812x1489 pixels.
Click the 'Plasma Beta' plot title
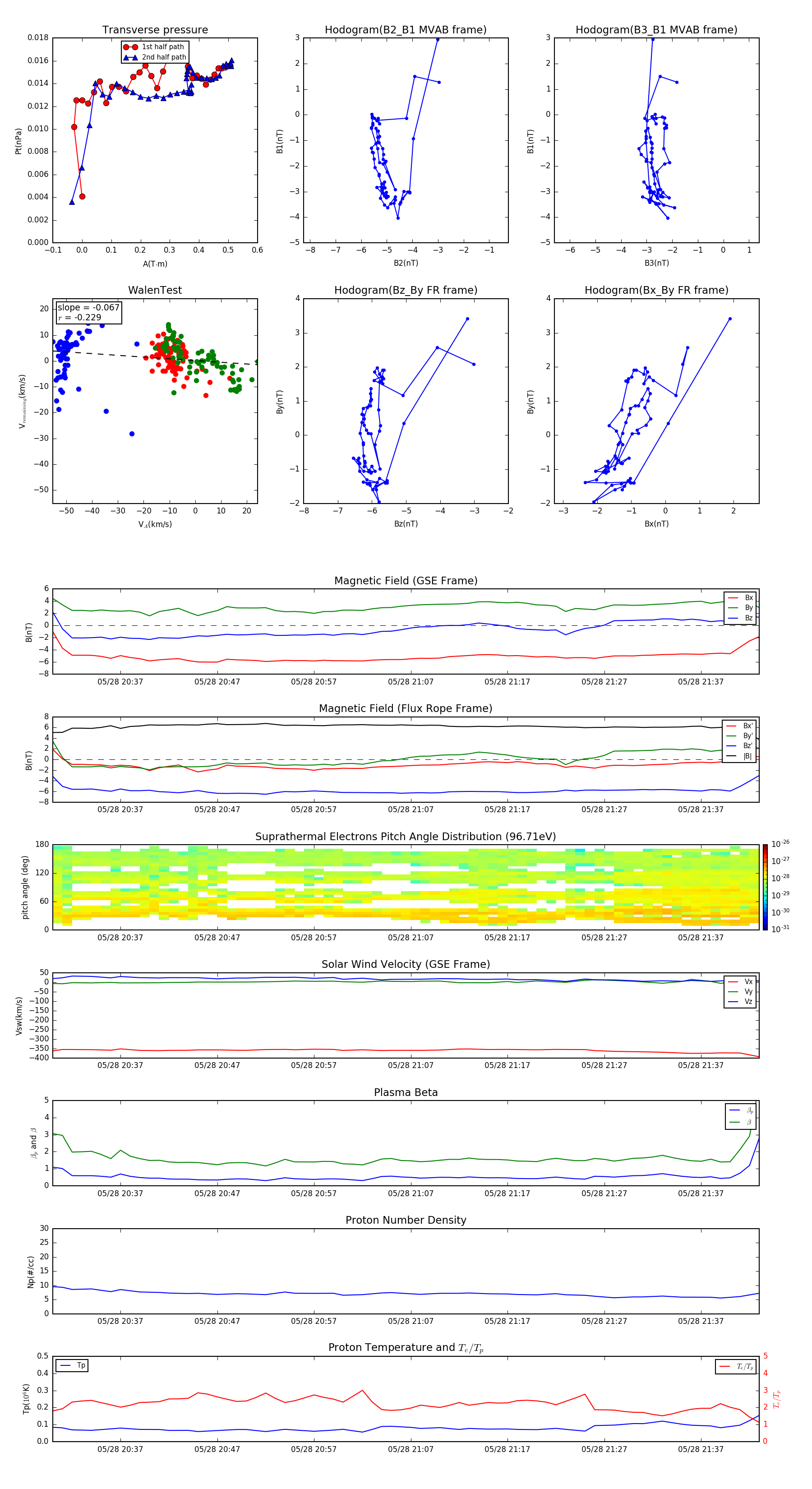click(406, 1093)
